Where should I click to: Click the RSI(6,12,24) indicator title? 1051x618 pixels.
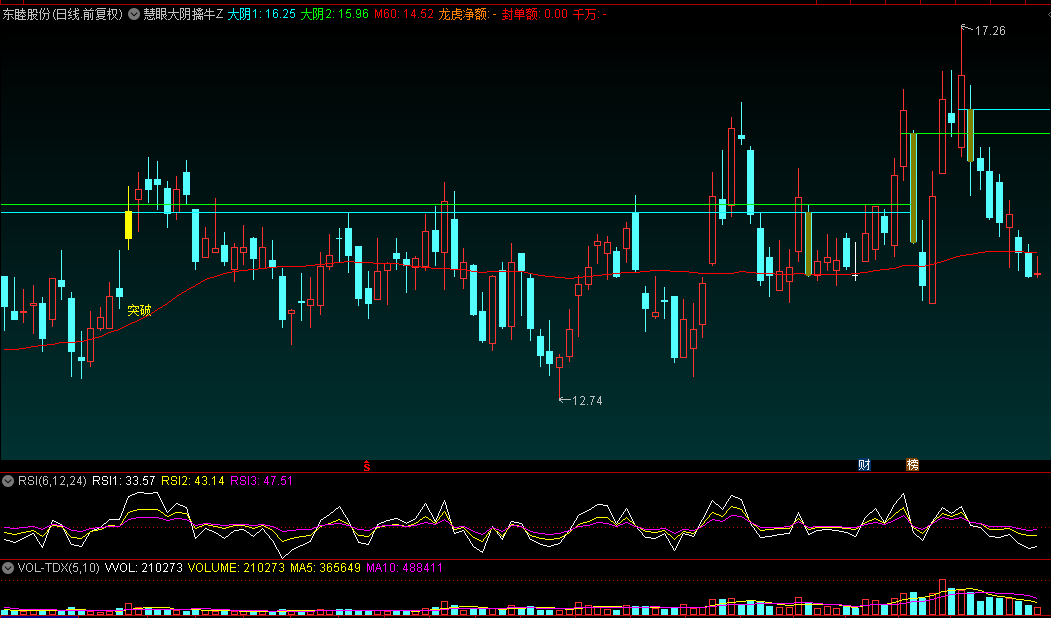[x=52, y=481]
